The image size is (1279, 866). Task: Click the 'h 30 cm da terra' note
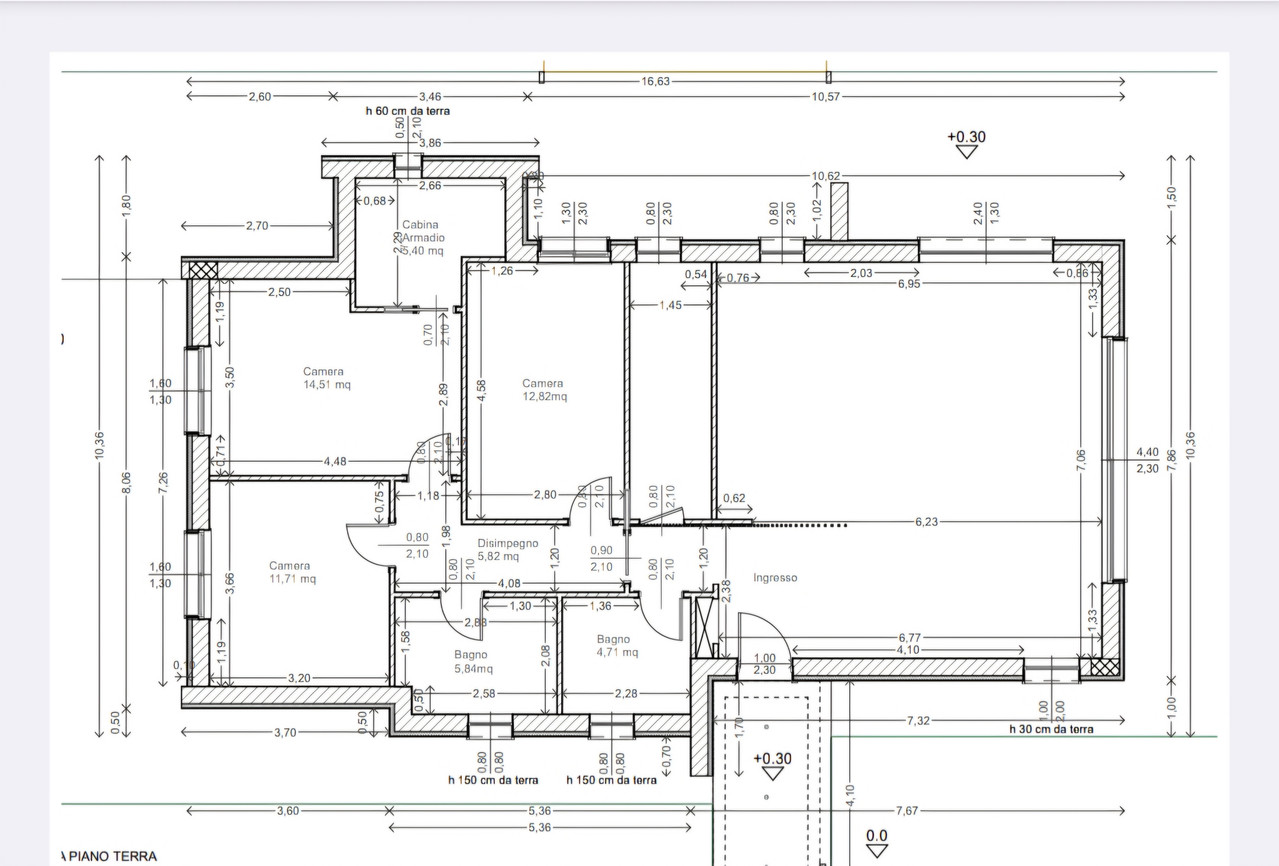pos(1051,729)
